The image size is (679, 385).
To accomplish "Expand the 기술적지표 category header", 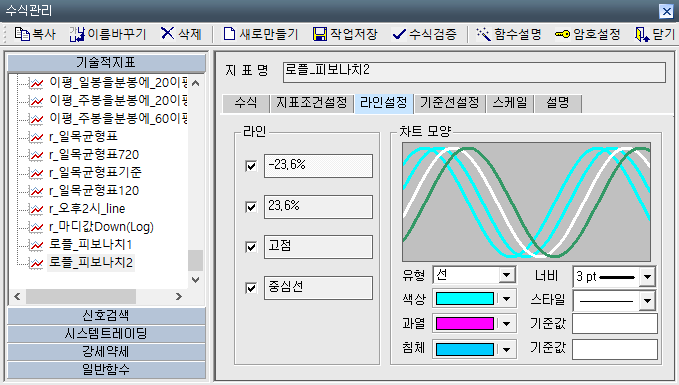I will coord(107,63).
